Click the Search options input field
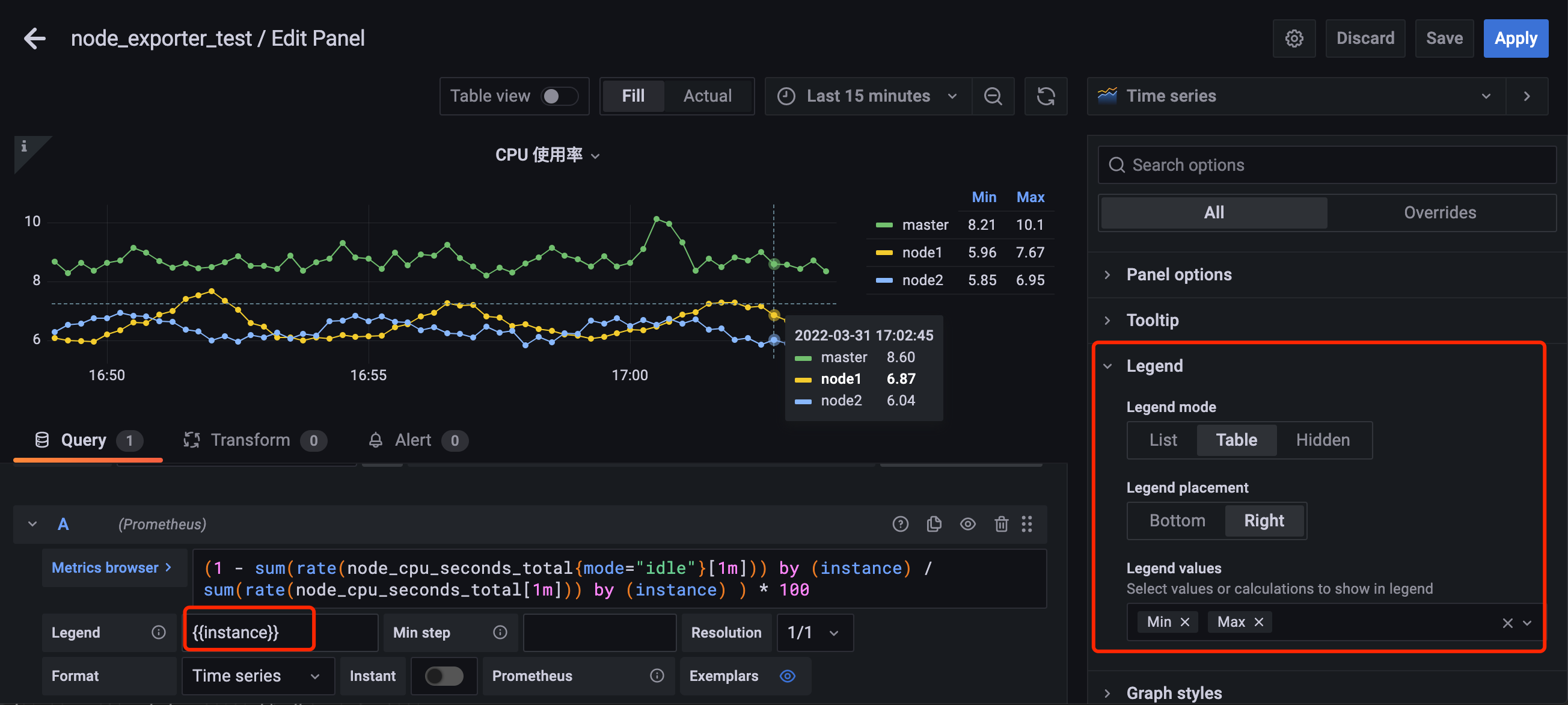This screenshot has width=1568, height=705. click(x=1327, y=165)
